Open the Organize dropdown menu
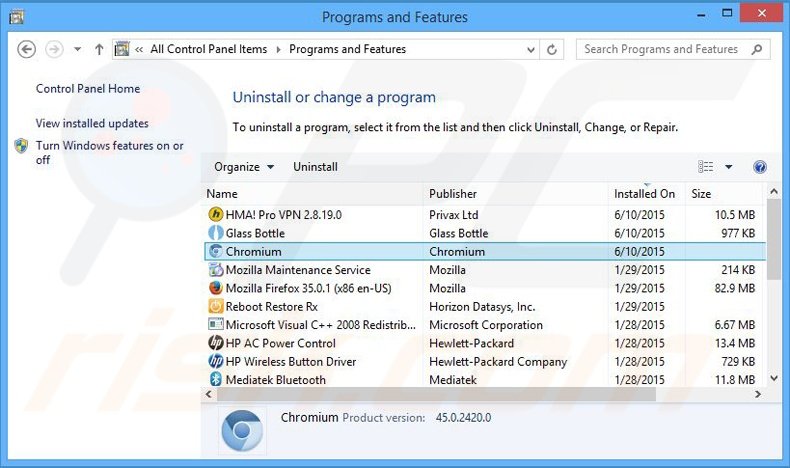The height and width of the screenshot is (468, 790). 244,167
